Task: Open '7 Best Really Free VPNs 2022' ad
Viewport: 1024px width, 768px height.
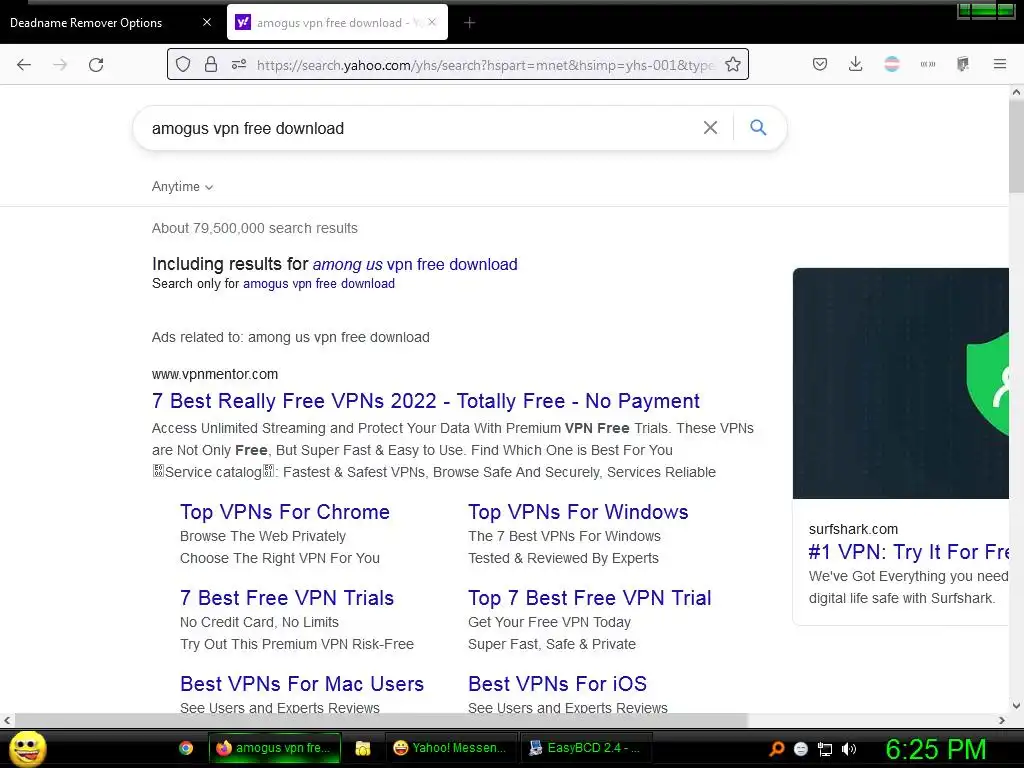Action: tap(426, 401)
